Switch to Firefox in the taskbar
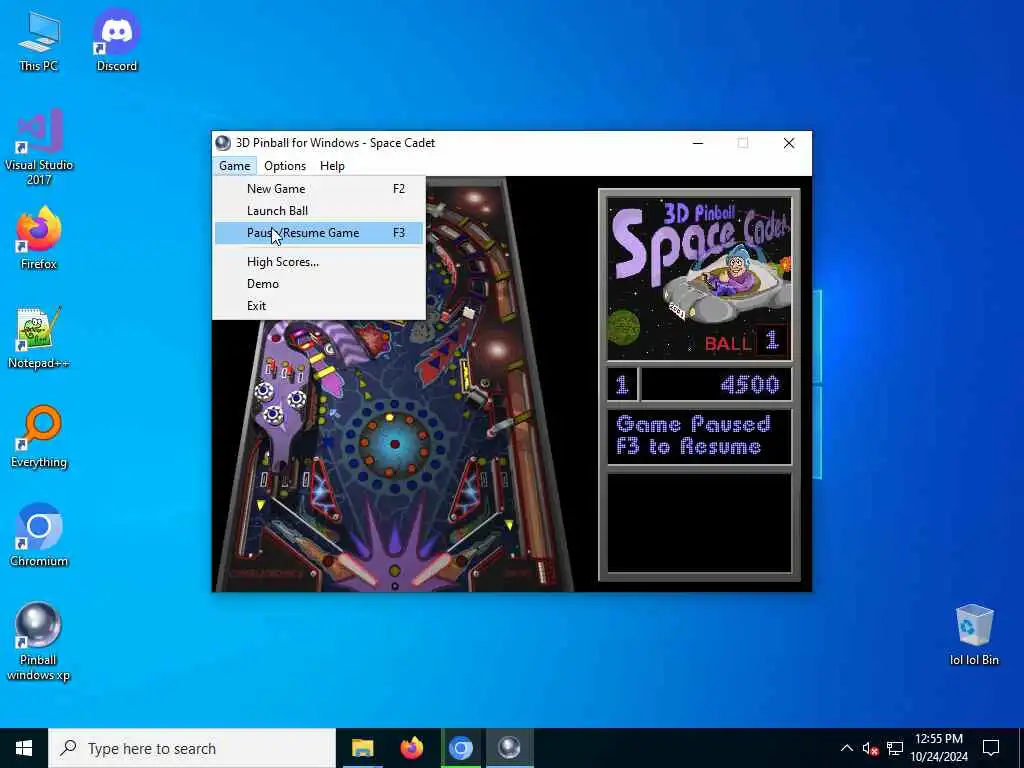The width and height of the screenshot is (1024, 768). 411,748
